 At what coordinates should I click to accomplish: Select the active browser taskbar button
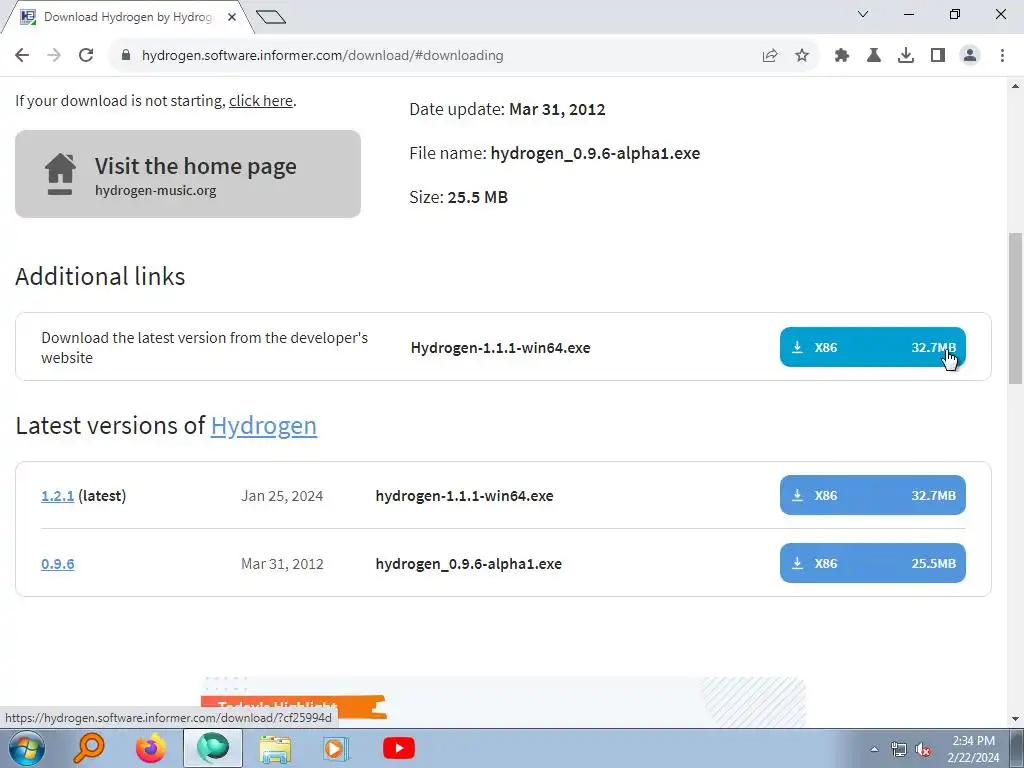click(x=213, y=748)
